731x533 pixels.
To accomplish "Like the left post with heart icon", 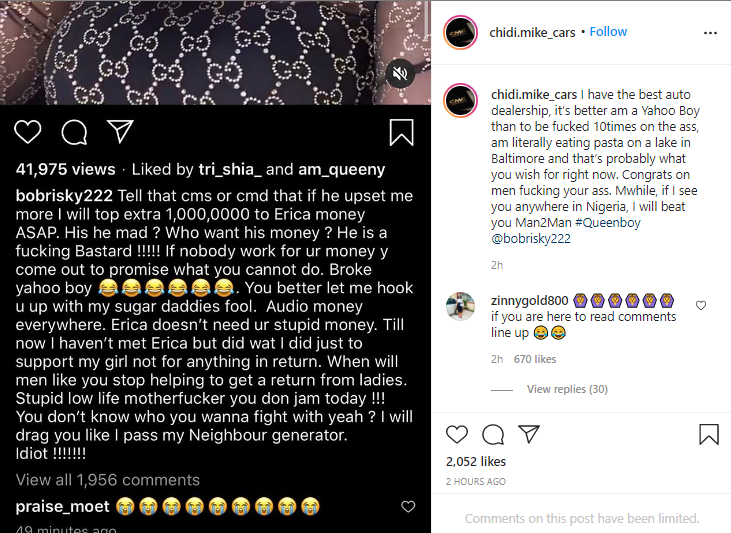I will pyautogui.click(x=28, y=132).
